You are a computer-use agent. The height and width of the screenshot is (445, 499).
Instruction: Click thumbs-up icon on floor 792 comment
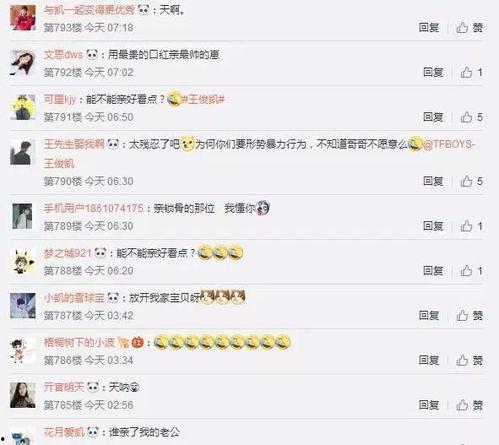point(466,72)
